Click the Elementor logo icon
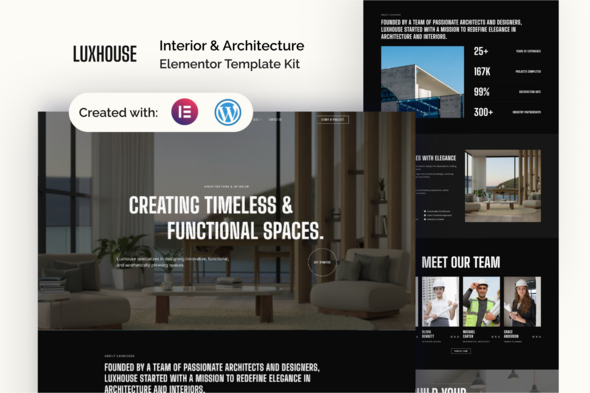 (184, 112)
